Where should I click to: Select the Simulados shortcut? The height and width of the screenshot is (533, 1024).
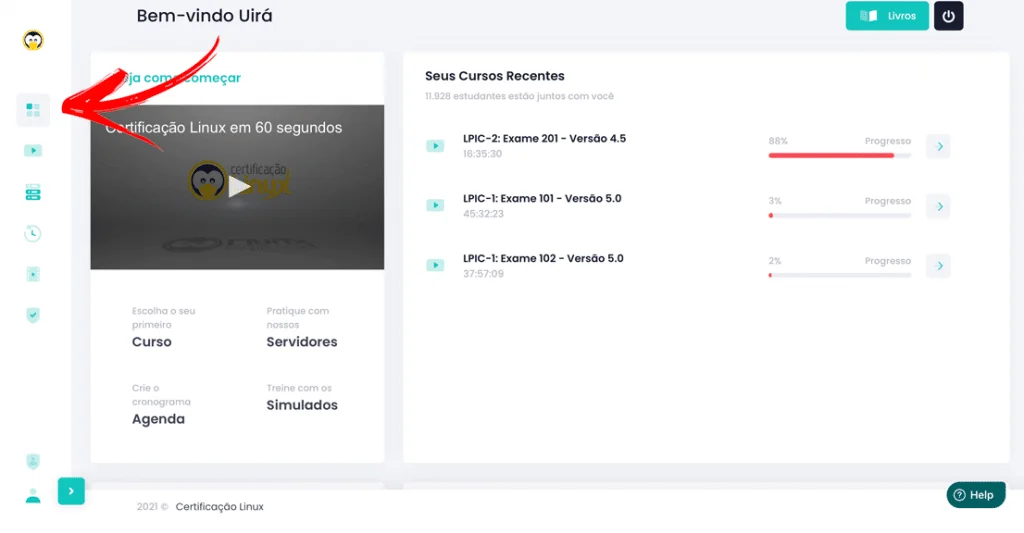click(x=301, y=405)
